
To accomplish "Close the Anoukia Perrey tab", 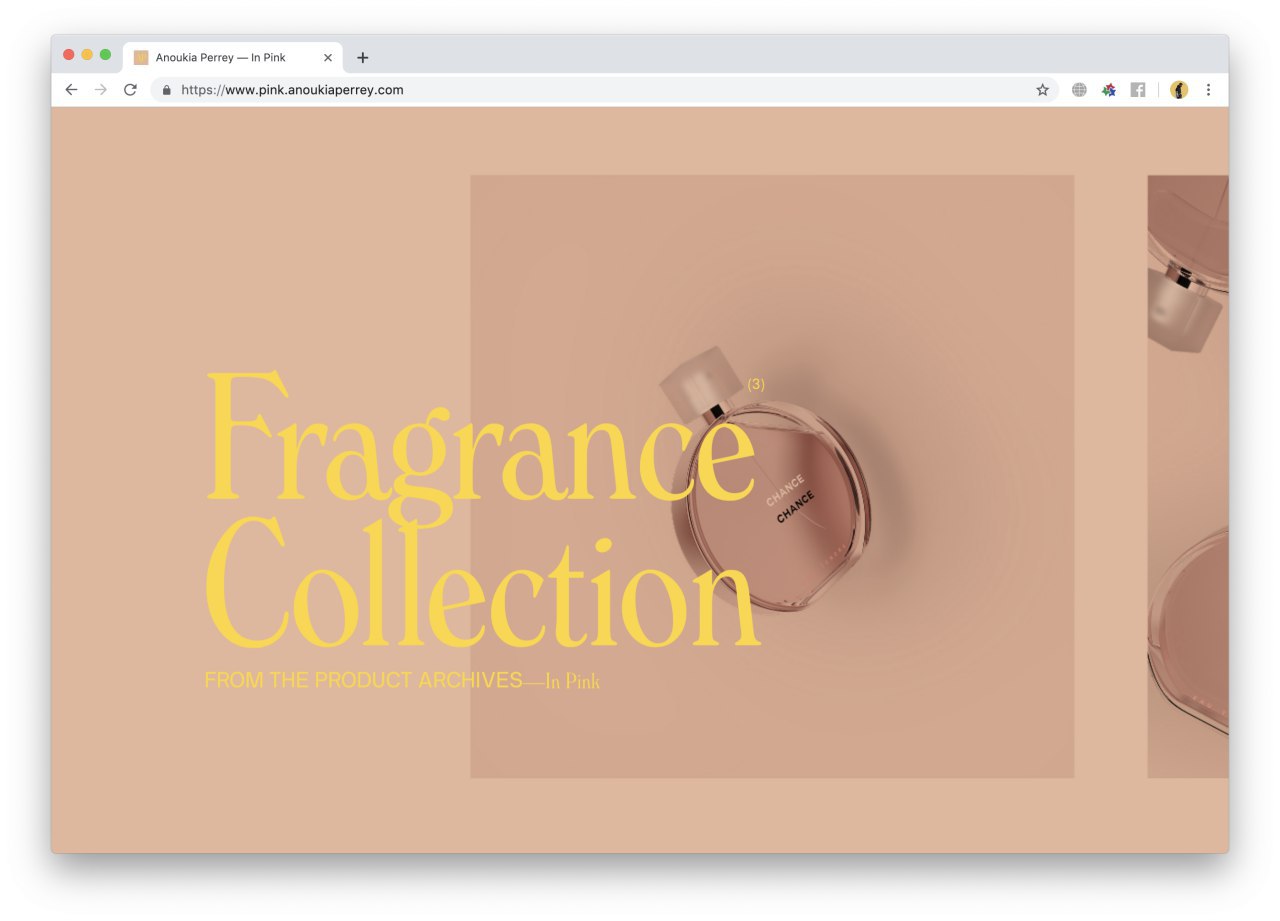I will 327,58.
